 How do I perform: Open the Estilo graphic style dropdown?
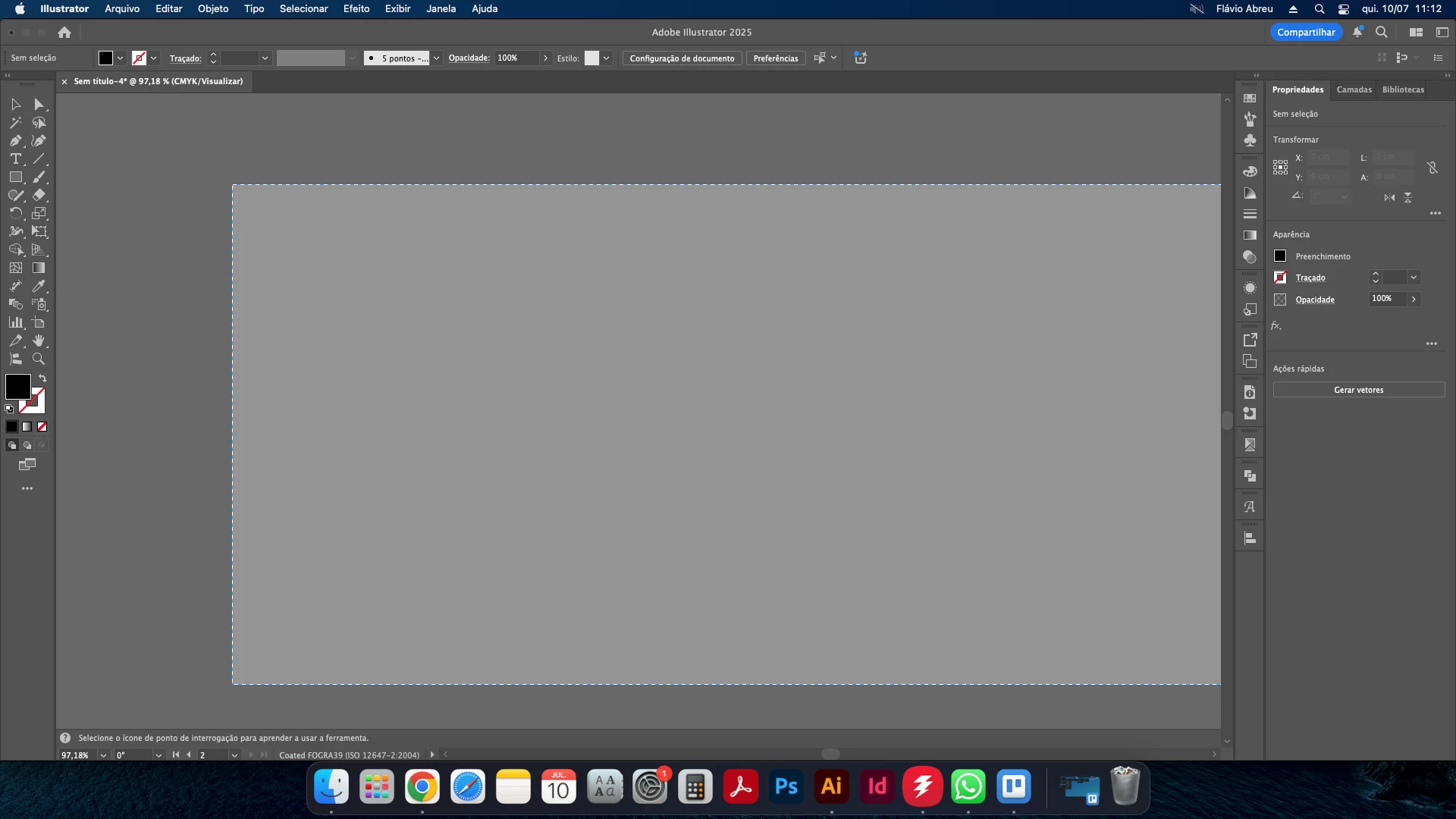point(606,58)
